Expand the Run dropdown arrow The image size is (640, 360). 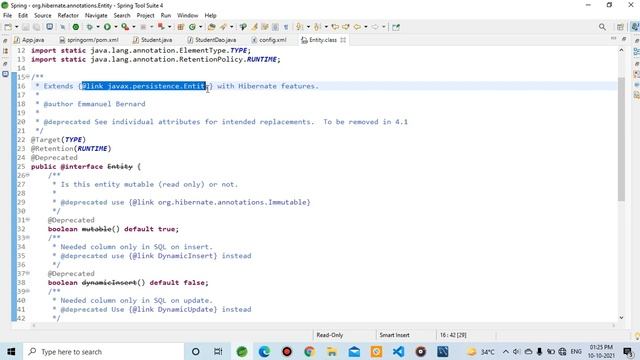click(x=116, y=27)
